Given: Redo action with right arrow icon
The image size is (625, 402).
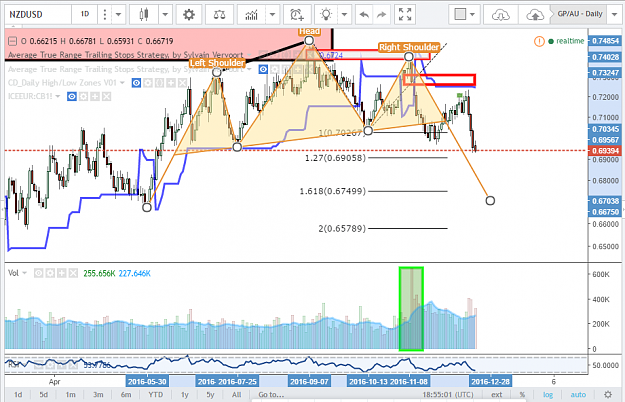Looking at the screenshot, I should pos(381,15).
